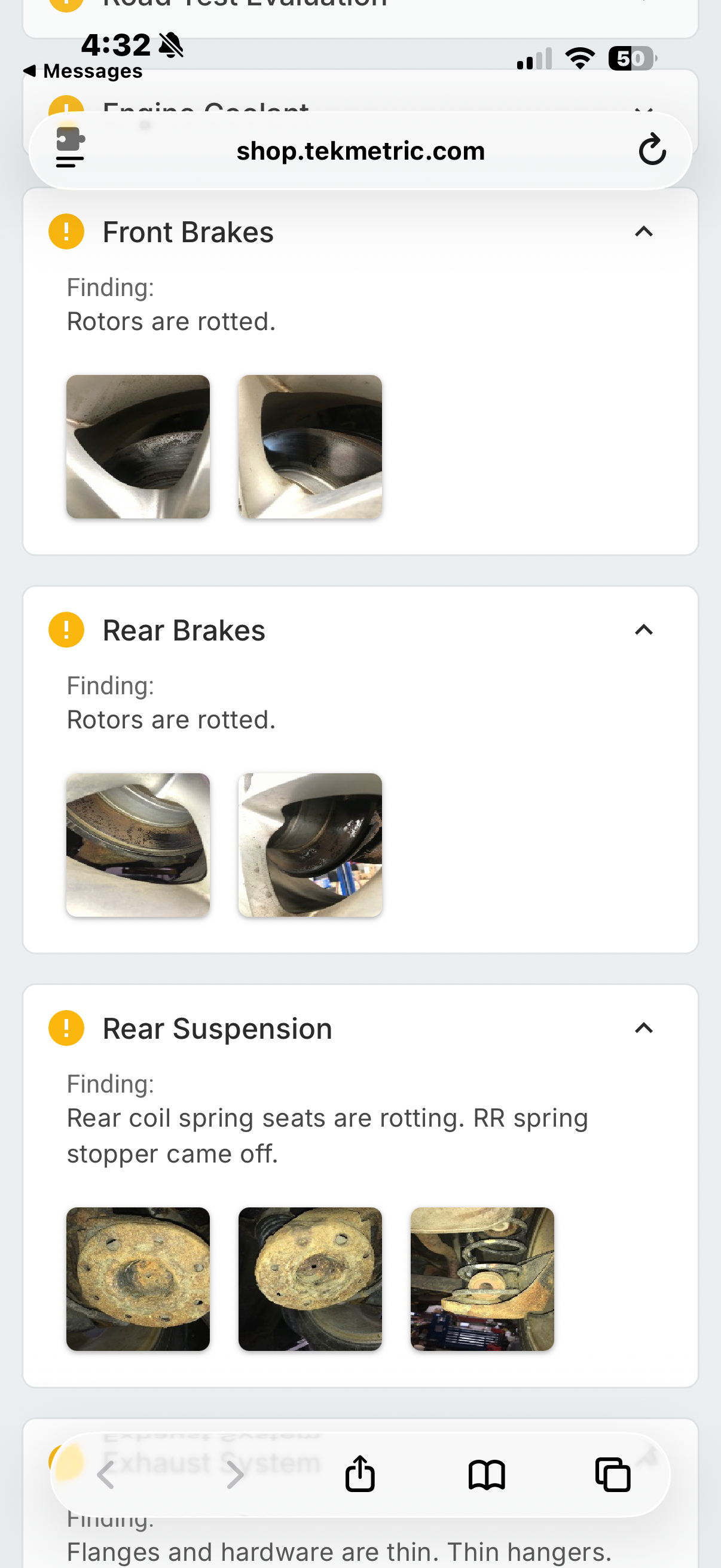Tap the browser forward arrow
The width and height of the screenshot is (721, 1568).
click(234, 1475)
